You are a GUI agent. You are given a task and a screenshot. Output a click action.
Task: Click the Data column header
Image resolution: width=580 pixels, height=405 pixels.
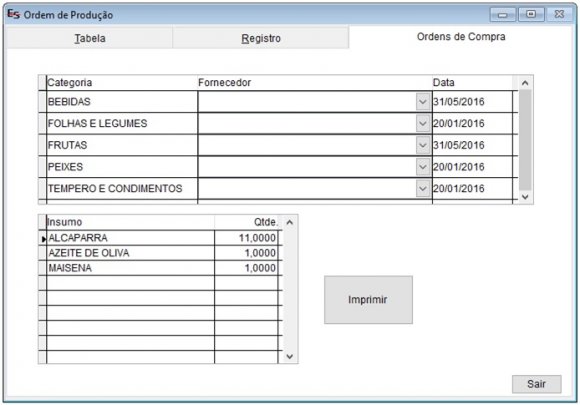(x=472, y=82)
